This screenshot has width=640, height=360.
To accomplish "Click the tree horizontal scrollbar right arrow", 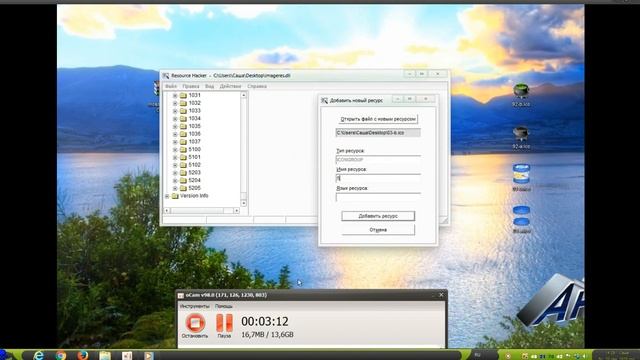I will (237, 211).
